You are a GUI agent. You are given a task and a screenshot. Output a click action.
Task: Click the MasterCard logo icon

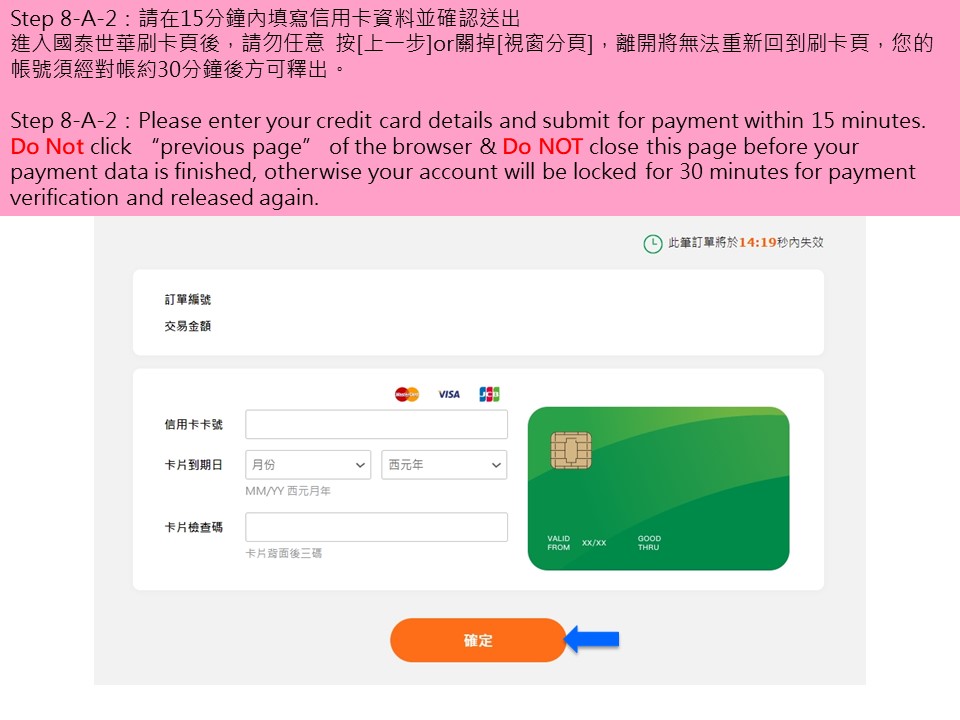(407, 394)
